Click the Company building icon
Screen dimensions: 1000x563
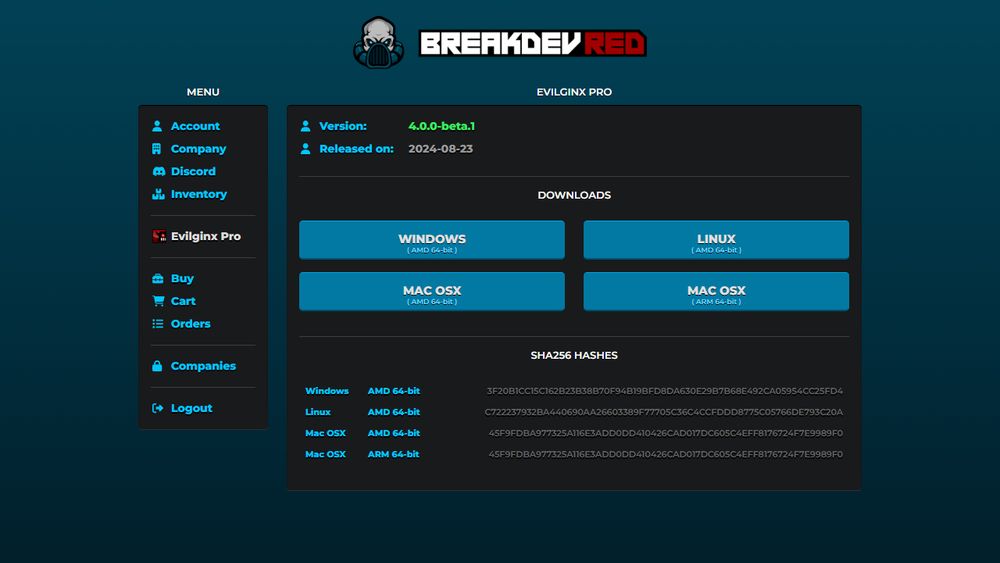click(157, 149)
